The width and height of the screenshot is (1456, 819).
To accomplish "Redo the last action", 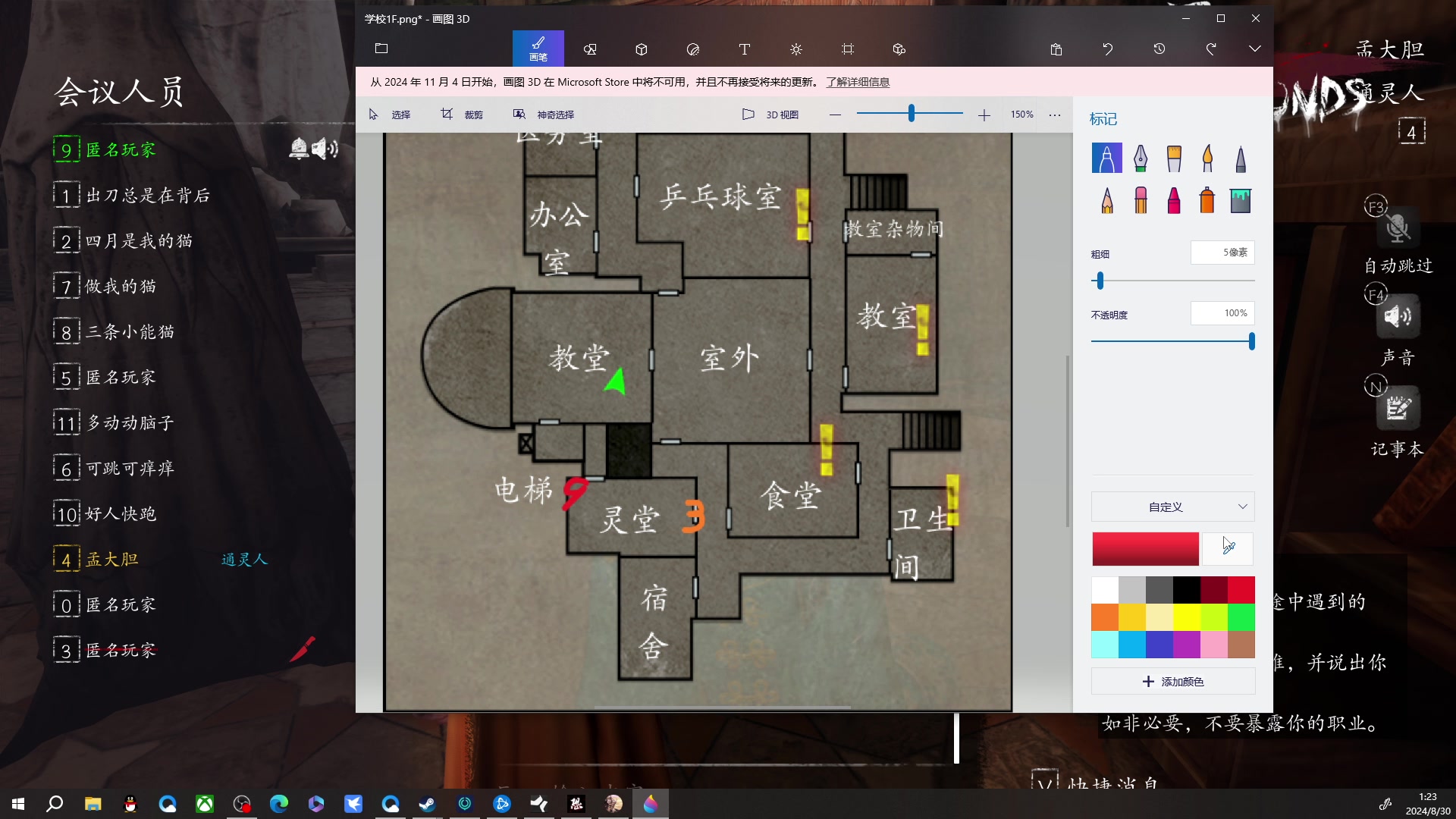I will click(x=1211, y=49).
